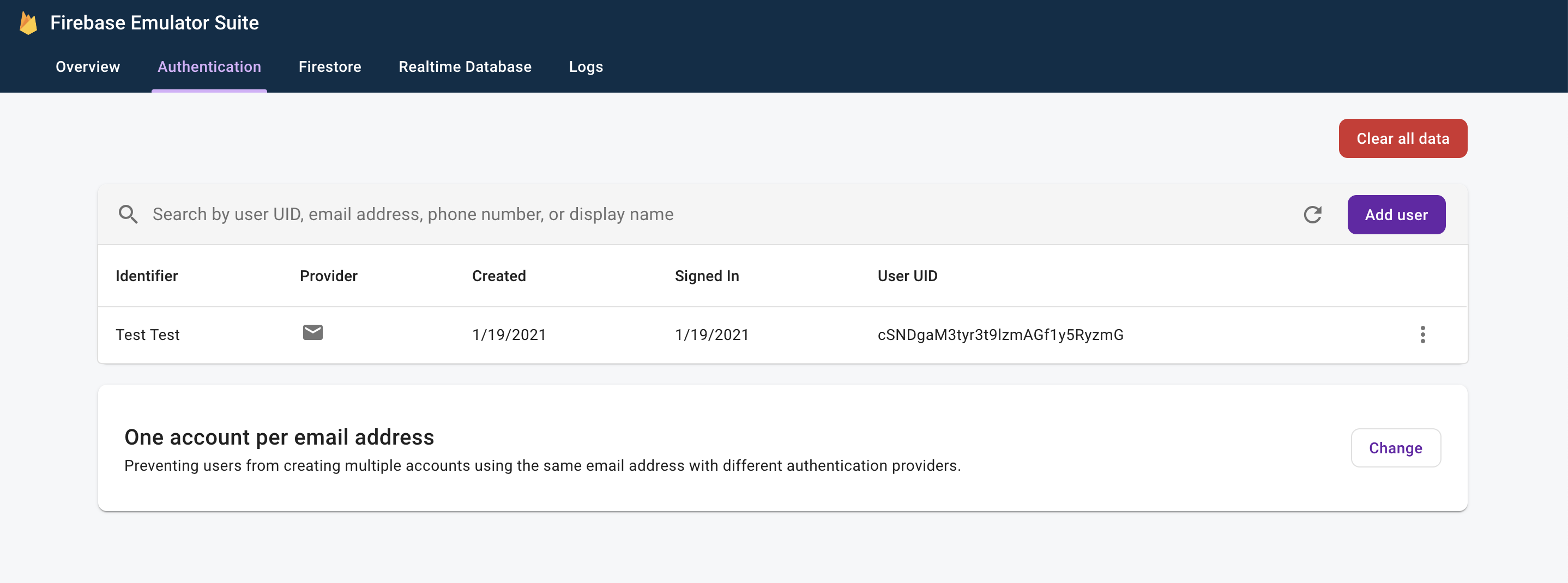Open the Firestore tab
1568x583 pixels.
[329, 67]
